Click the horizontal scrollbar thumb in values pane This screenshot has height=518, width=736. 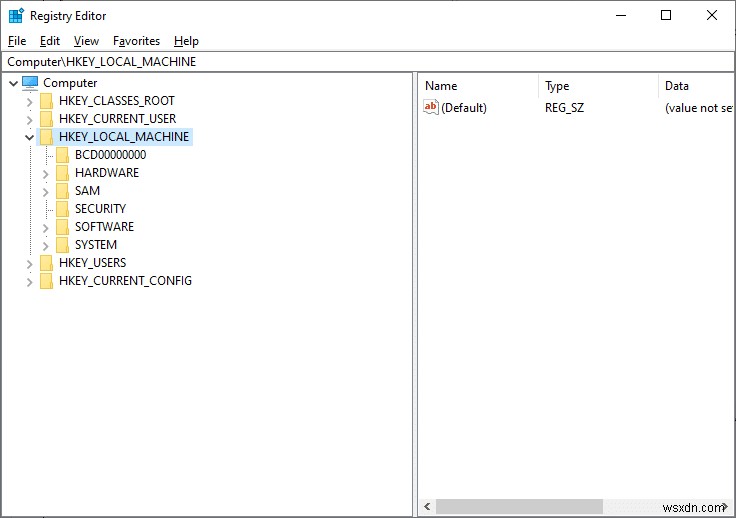[519, 507]
